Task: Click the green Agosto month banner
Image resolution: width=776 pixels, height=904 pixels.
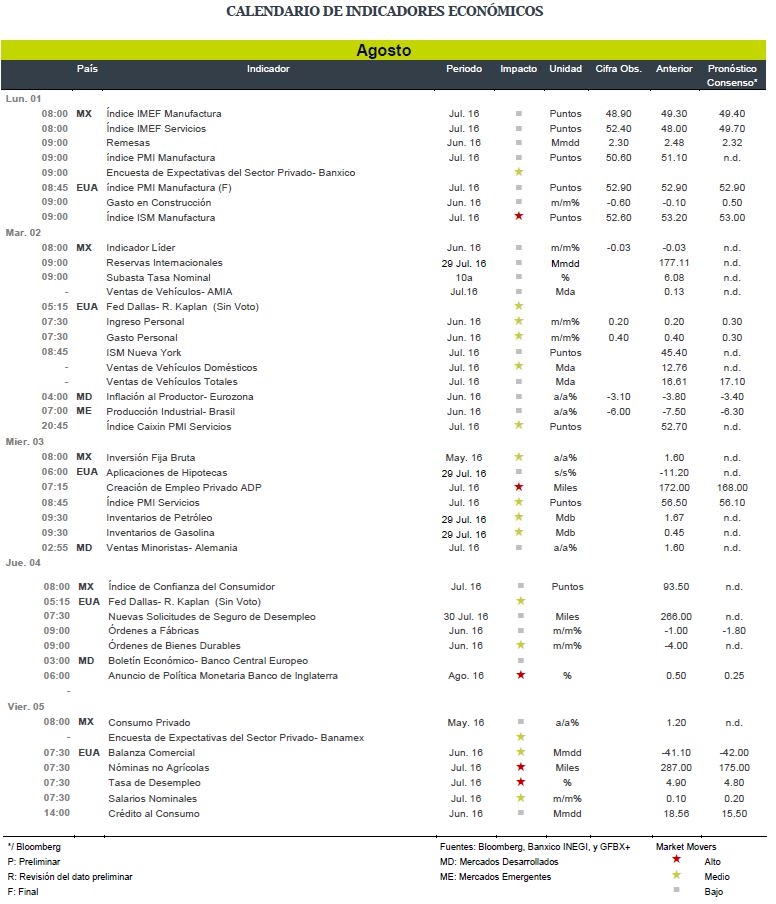Action: point(383,50)
